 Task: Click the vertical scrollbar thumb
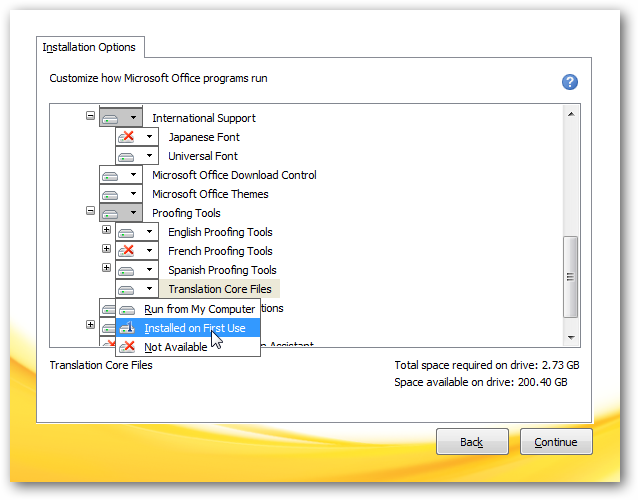coord(570,277)
